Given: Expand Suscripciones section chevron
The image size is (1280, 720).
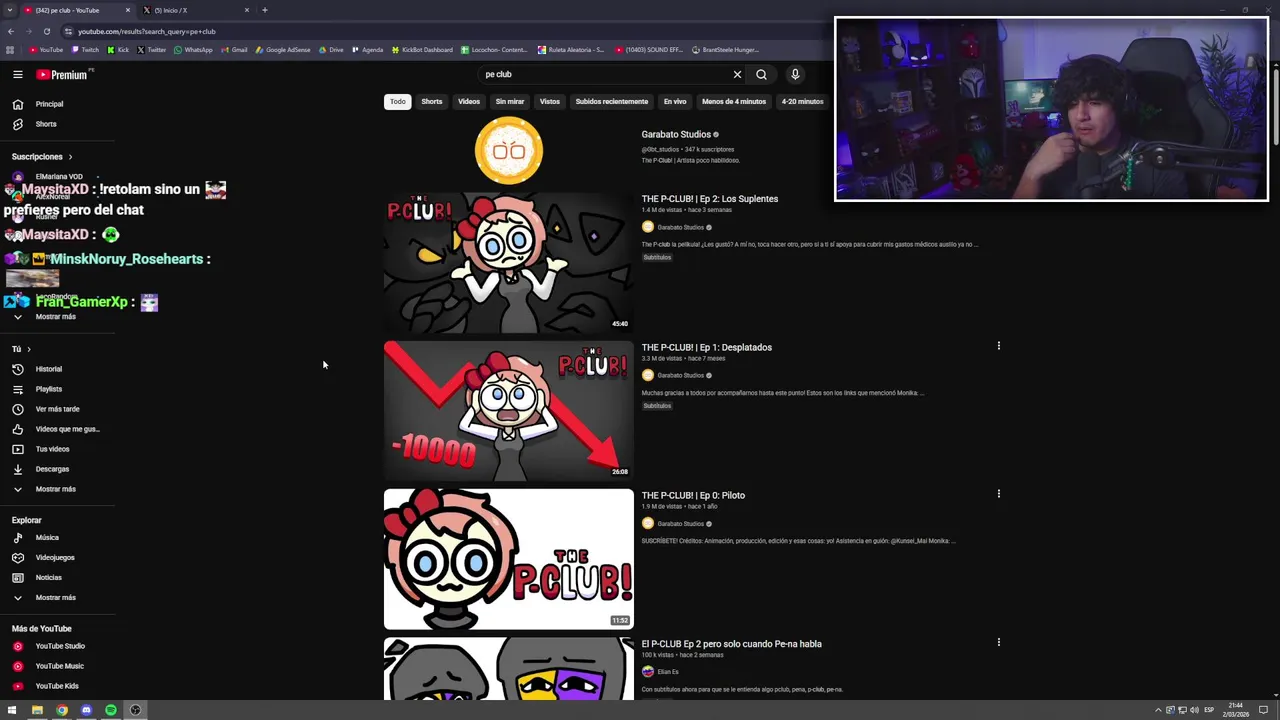Looking at the screenshot, I should pyautogui.click(x=70, y=157).
